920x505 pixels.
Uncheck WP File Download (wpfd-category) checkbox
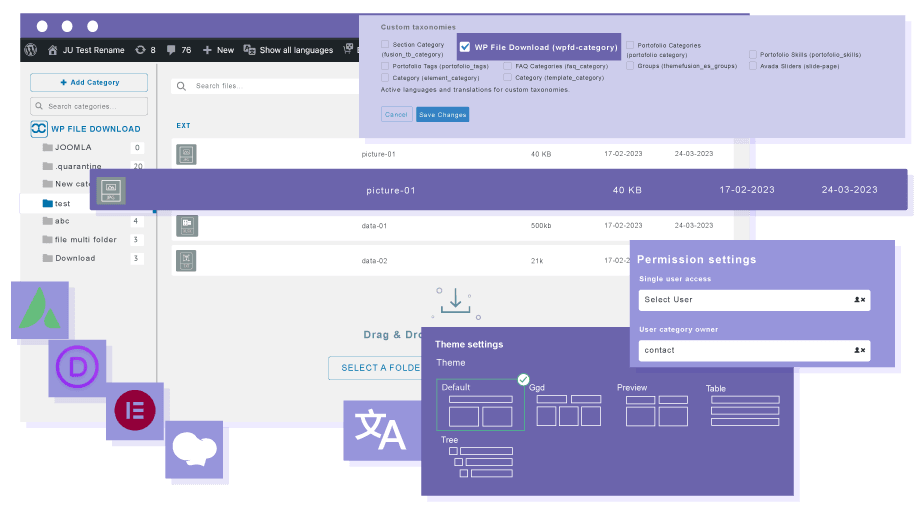(465, 47)
